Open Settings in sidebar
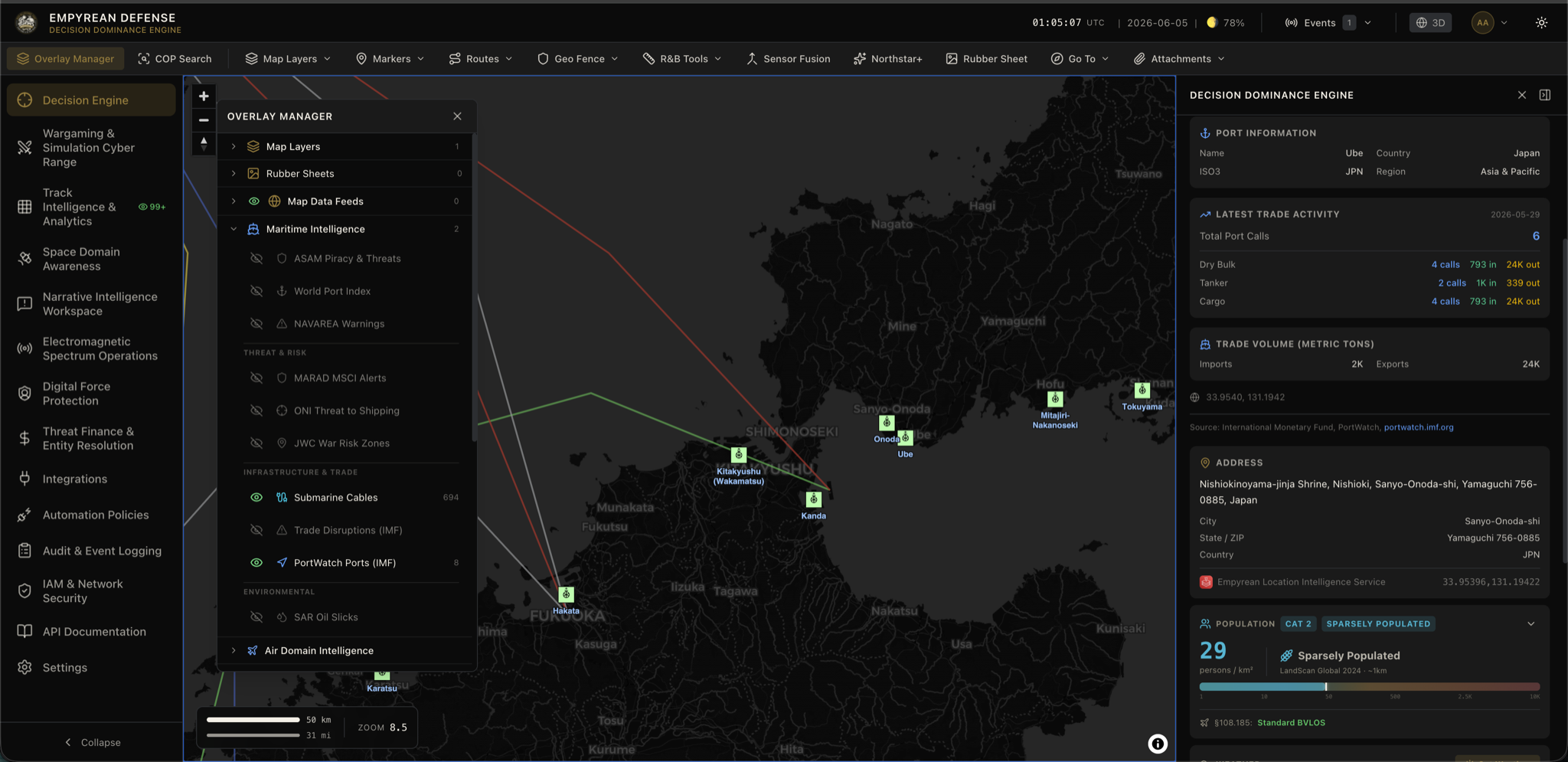This screenshot has height=762, width=1568. point(90,668)
